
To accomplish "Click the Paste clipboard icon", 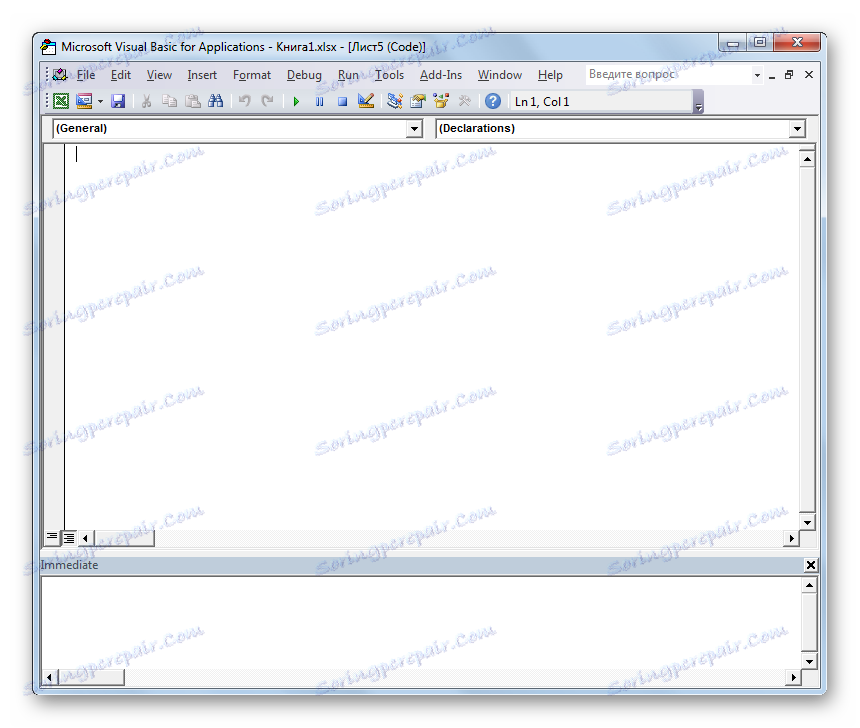I will coord(193,101).
